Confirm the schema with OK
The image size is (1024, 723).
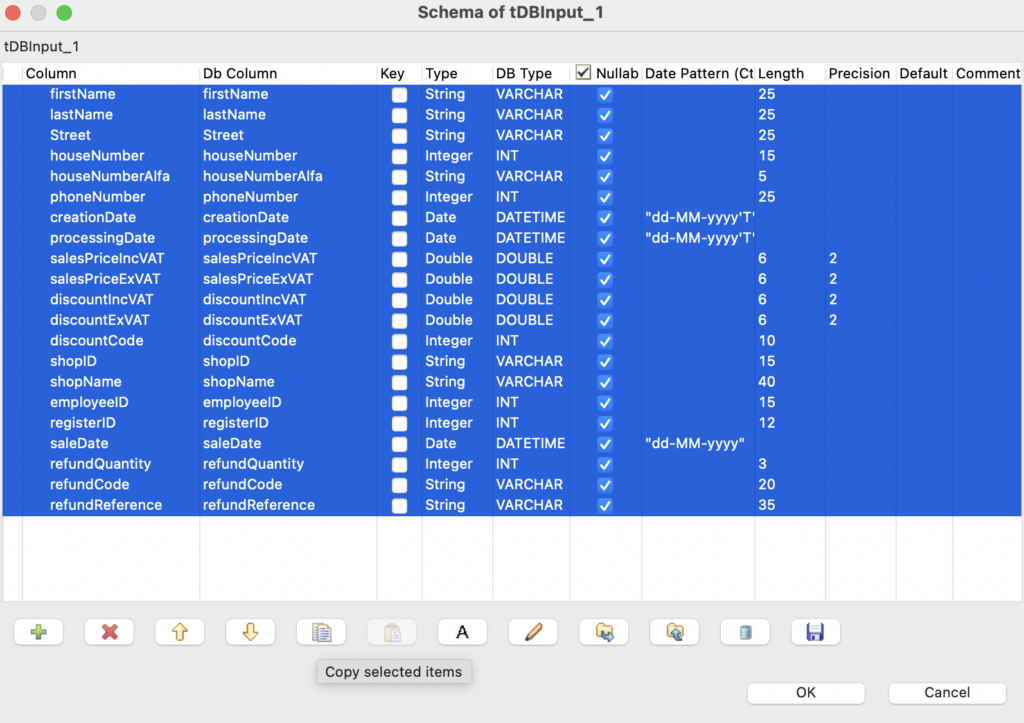coord(806,692)
